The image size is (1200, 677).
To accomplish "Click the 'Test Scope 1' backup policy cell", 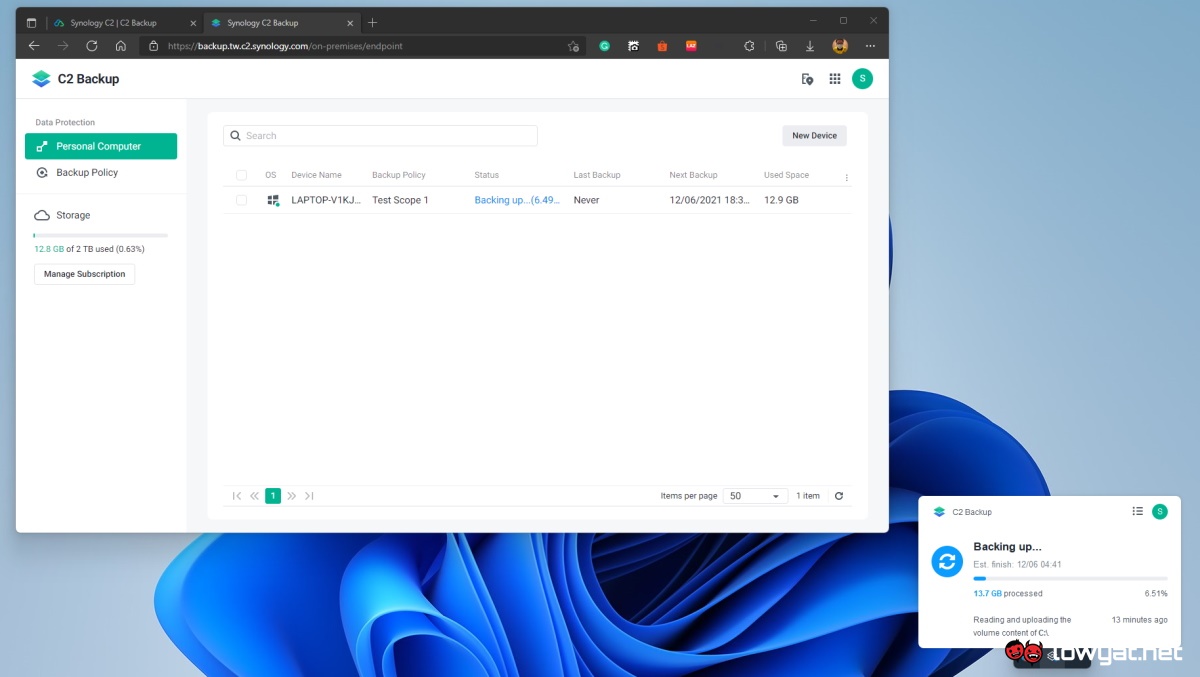I will coord(400,200).
